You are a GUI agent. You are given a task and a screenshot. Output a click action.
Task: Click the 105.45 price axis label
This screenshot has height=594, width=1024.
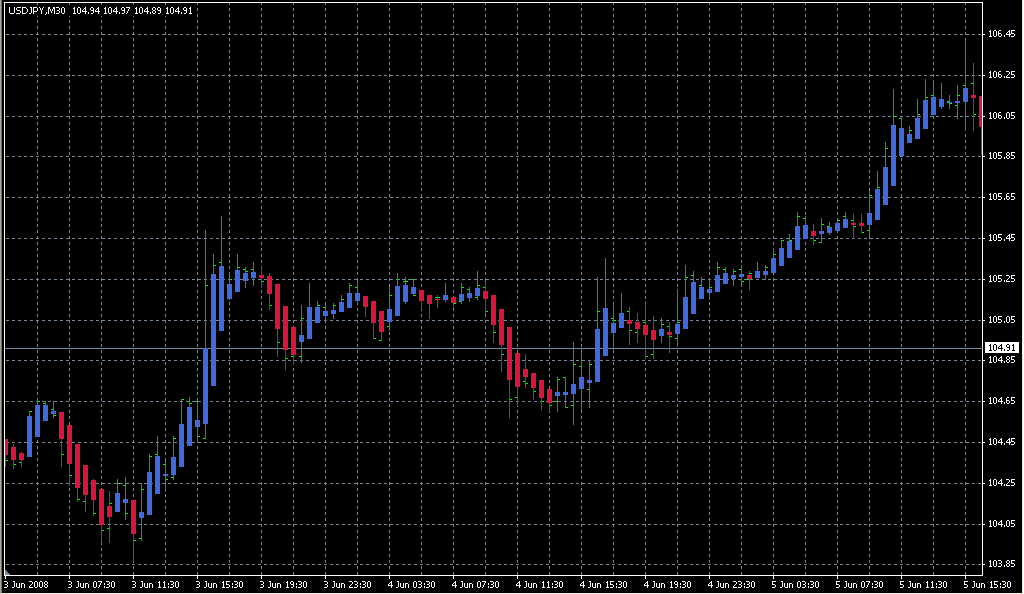tap(1001, 238)
